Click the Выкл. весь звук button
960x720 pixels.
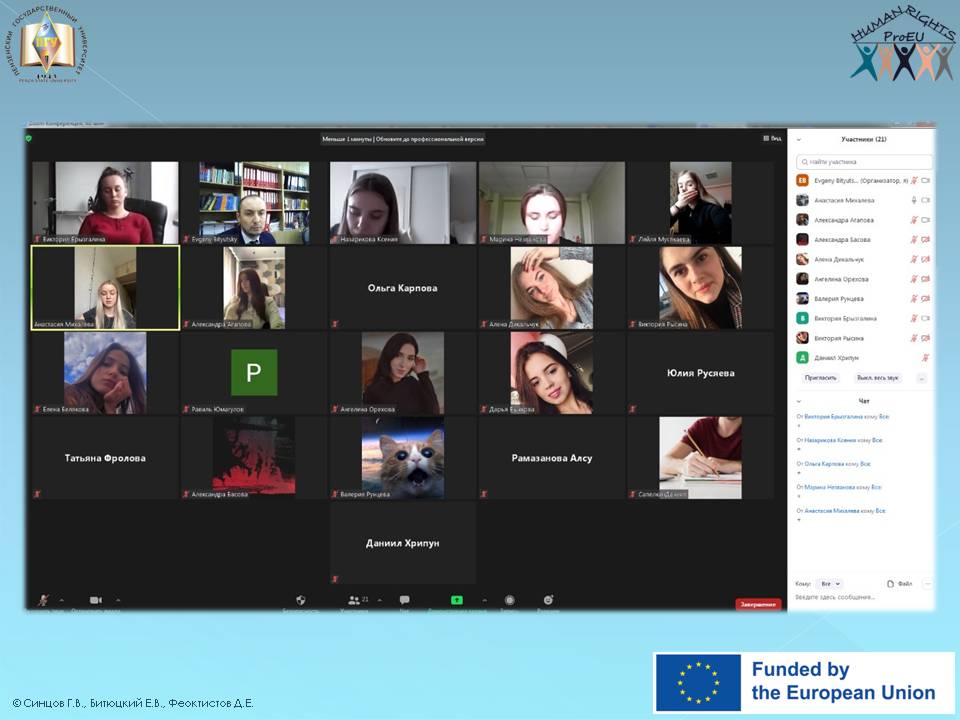(877, 378)
